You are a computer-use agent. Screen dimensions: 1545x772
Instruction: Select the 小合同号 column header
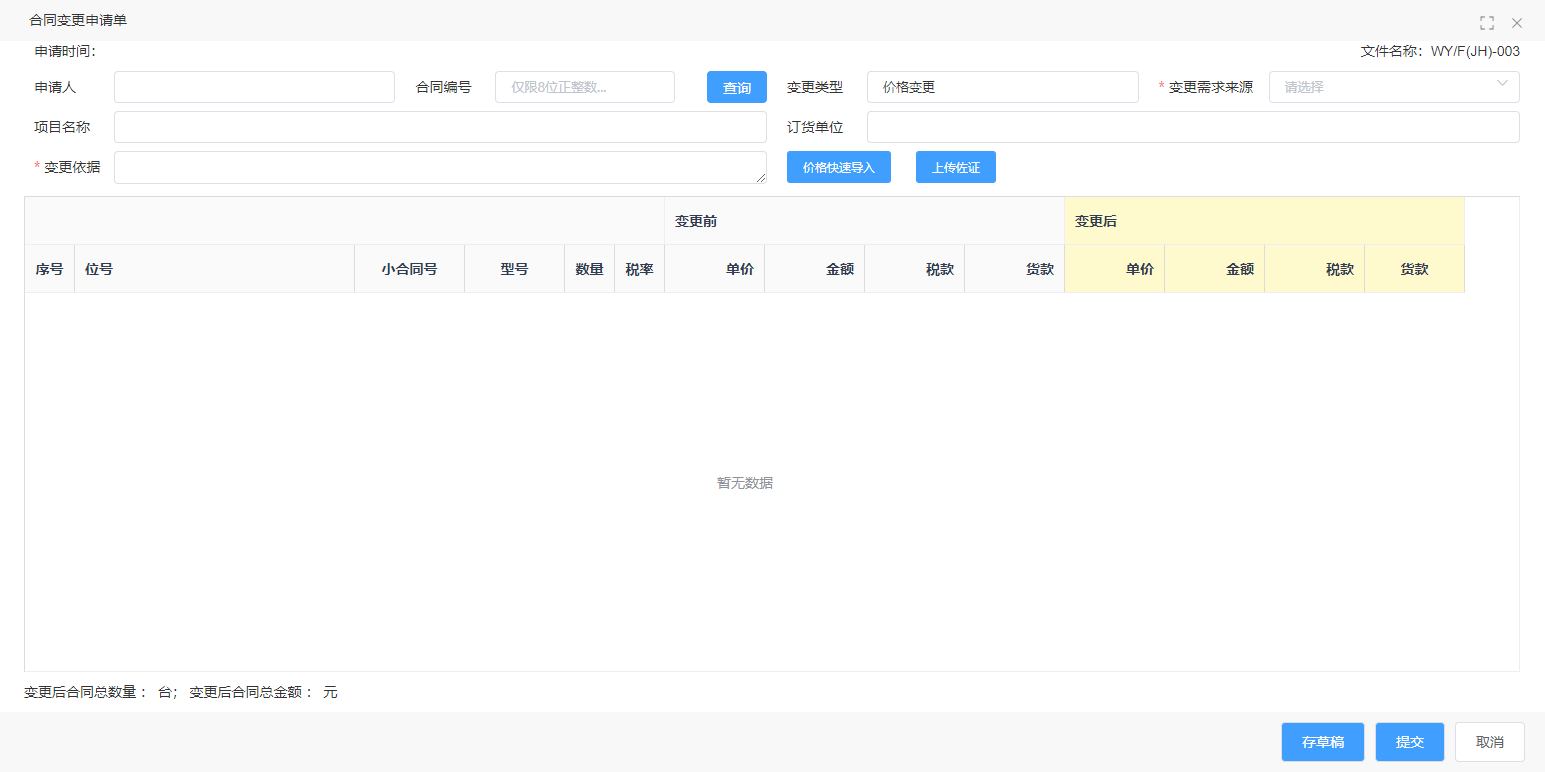(409, 269)
